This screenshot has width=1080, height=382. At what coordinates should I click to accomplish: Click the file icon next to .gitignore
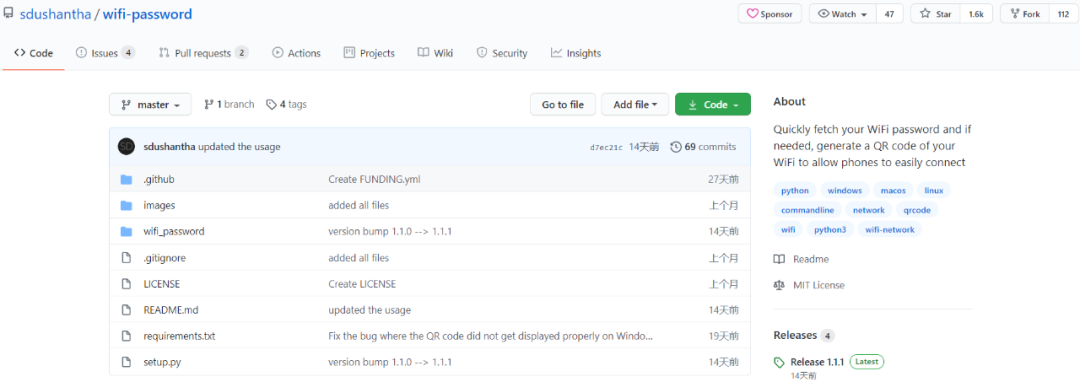(126, 257)
